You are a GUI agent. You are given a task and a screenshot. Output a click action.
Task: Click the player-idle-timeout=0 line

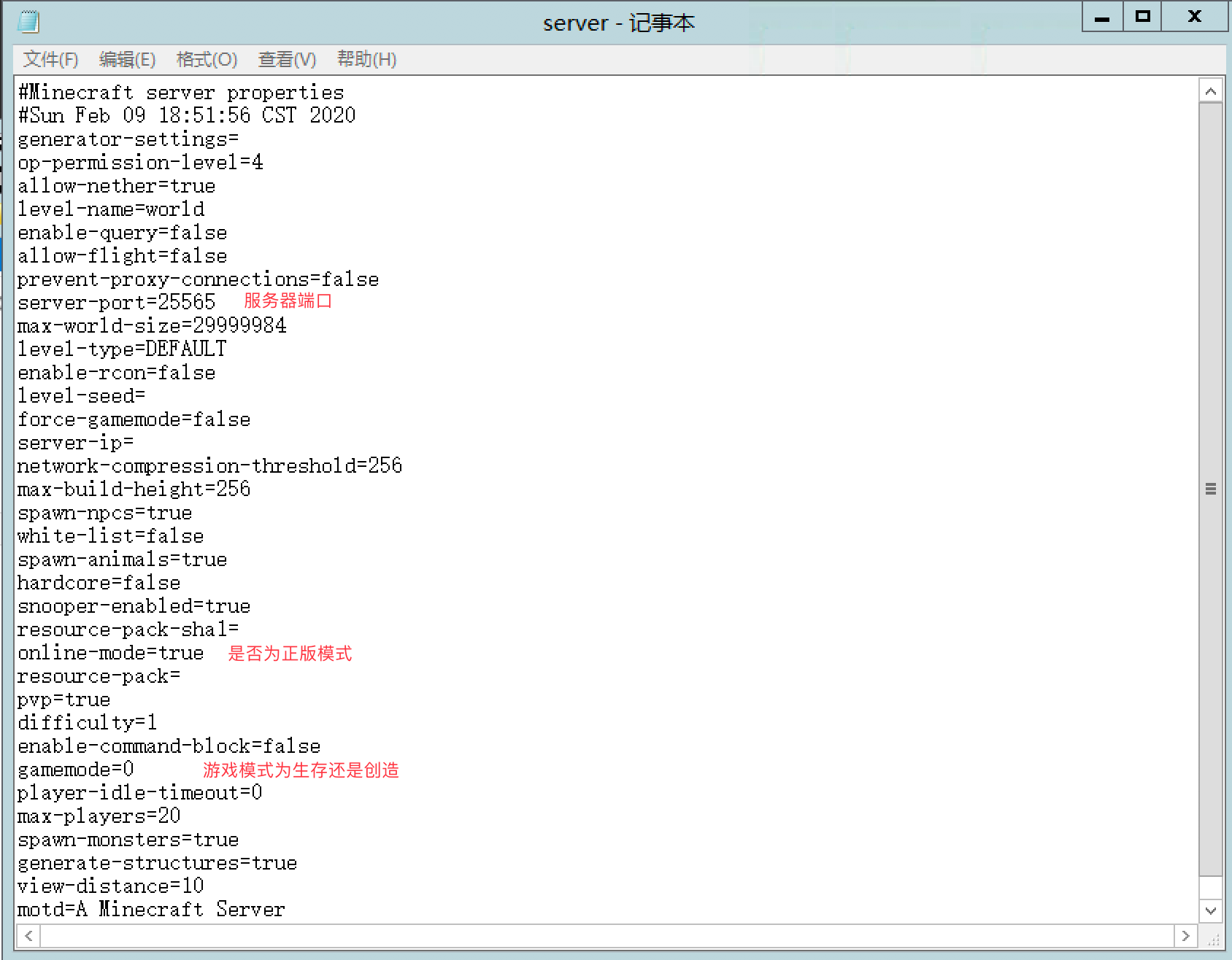tap(140, 793)
